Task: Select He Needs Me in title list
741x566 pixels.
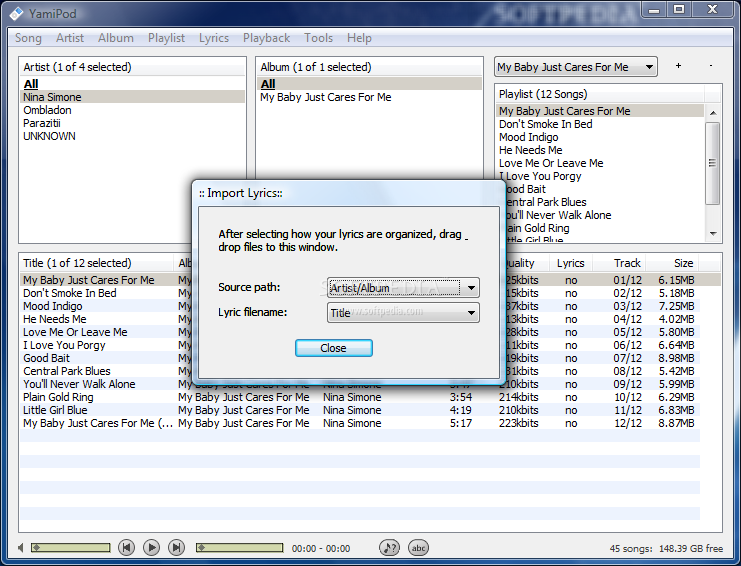Action: 54,319
